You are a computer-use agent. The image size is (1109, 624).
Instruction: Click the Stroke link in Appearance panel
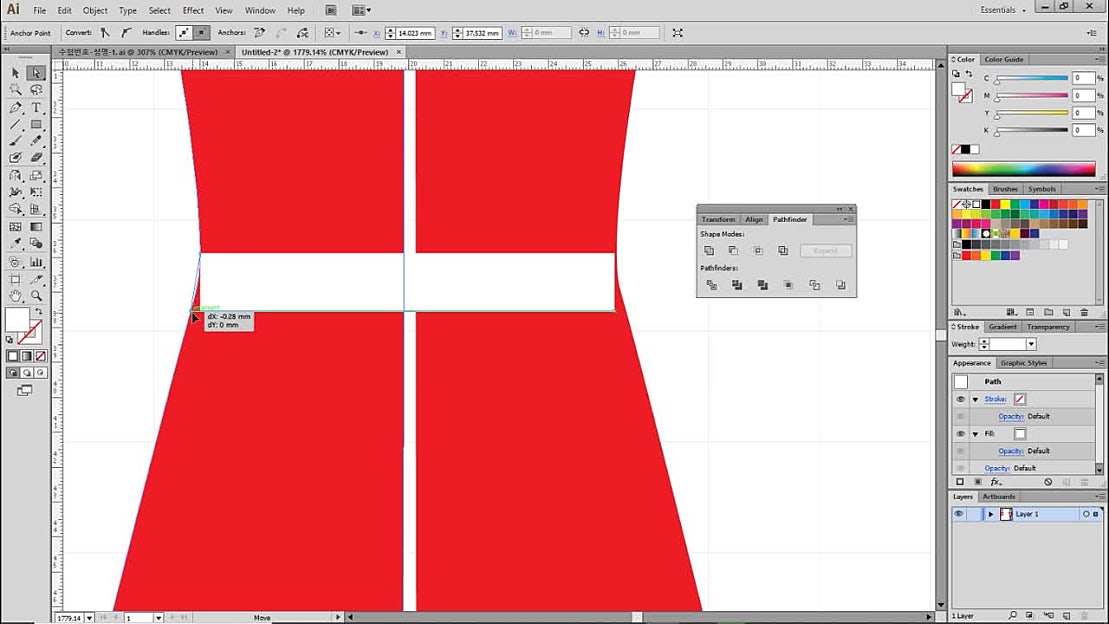pos(995,399)
